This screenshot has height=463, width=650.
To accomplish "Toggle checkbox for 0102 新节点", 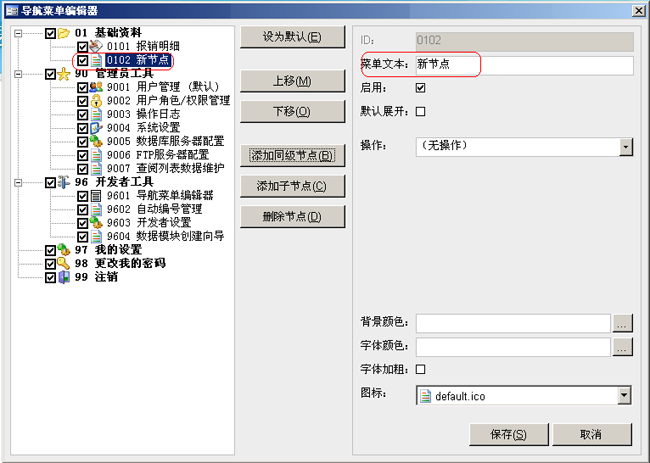I will pyautogui.click(x=82, y=61).
